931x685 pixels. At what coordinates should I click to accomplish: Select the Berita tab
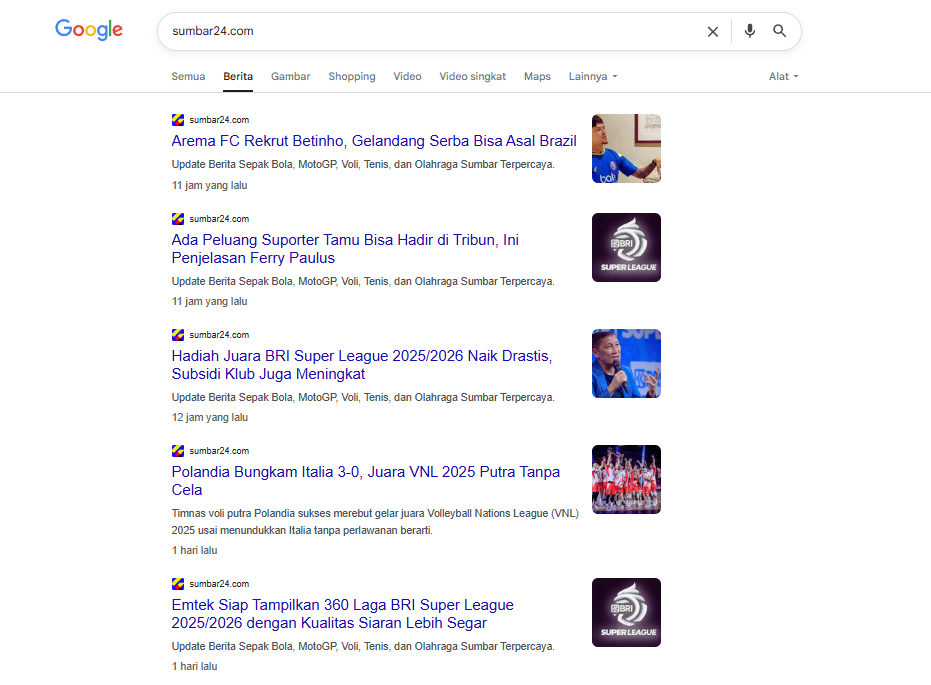pos(238,77)
